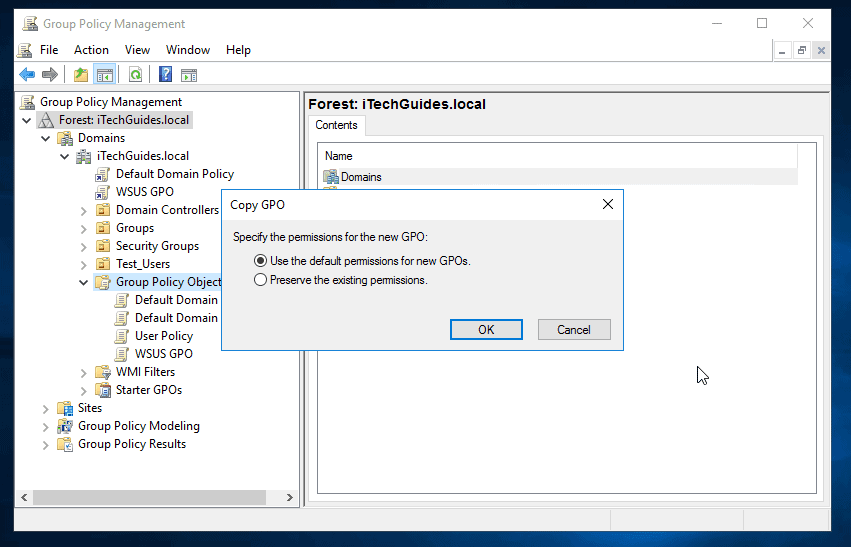Select the Groups OU tree item
This screenshot has width=851, height=547.
pos(135,228)
